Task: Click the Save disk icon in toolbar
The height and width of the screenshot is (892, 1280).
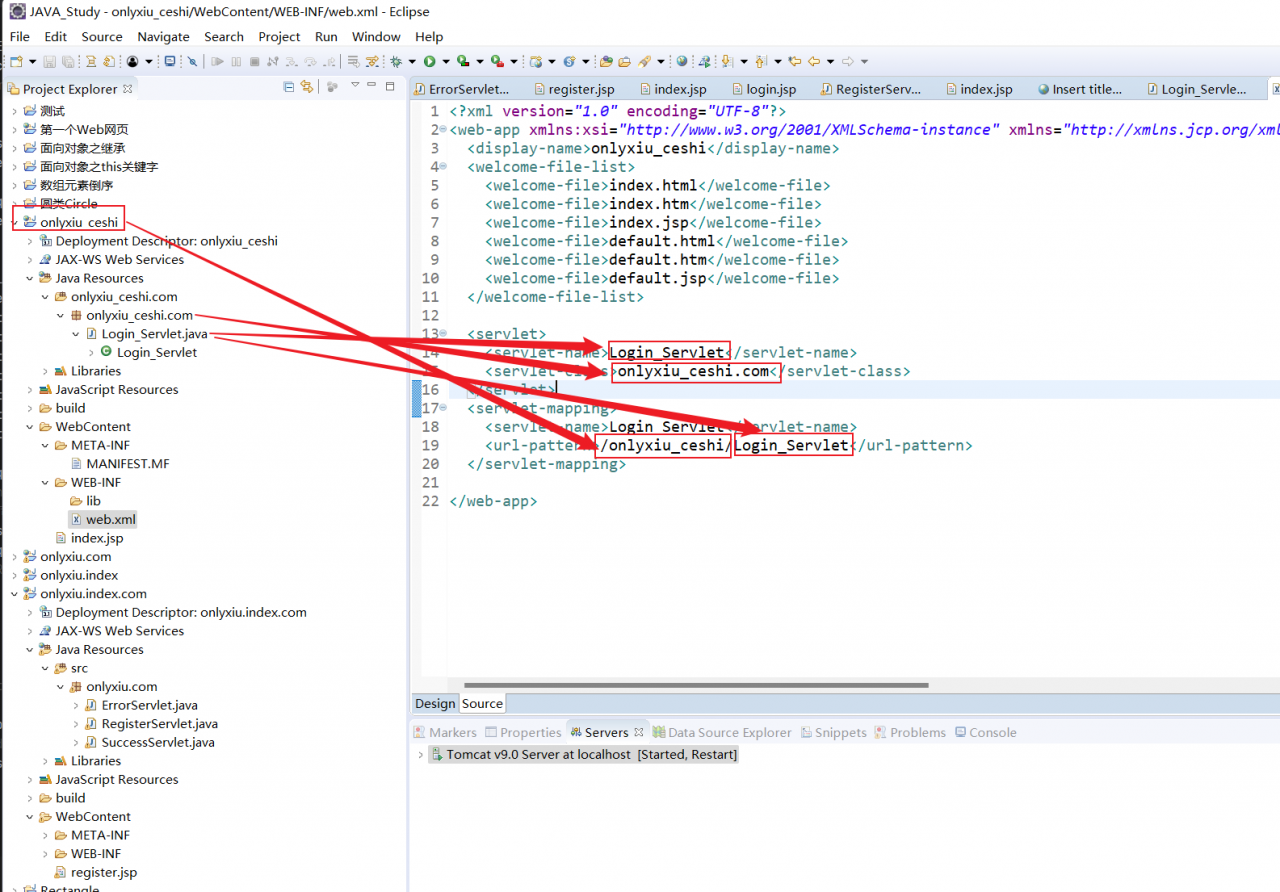Action: point(50,61)
